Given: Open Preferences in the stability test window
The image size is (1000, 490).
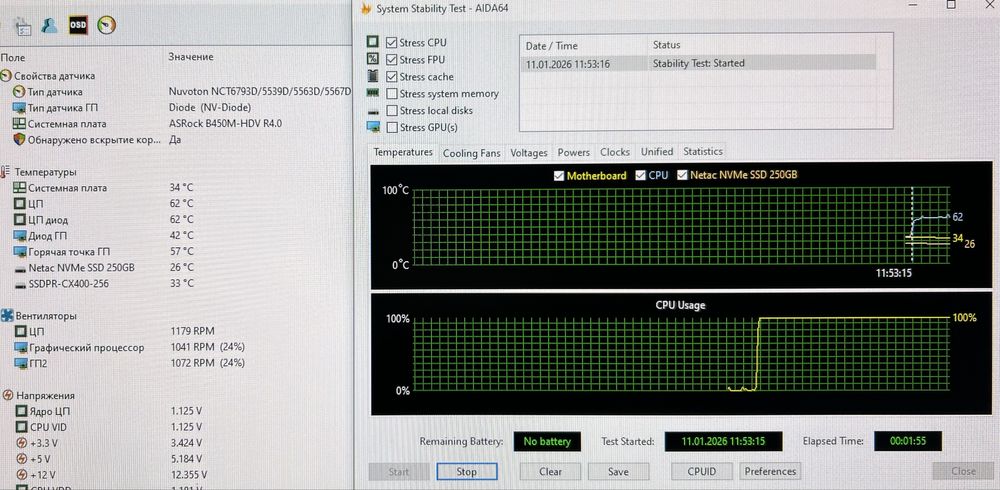Looking at the screenshot, I should [770, 471].
